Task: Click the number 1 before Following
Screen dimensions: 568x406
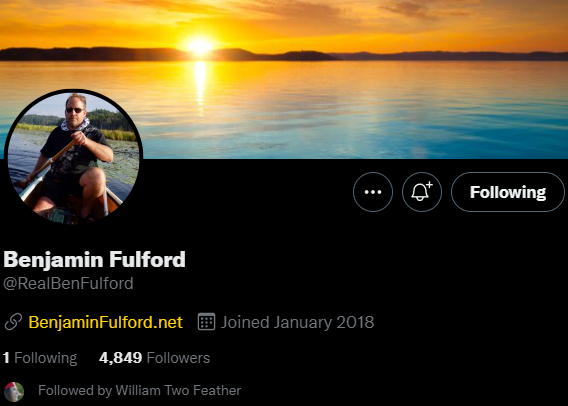Action: click(x=6, y=358)
